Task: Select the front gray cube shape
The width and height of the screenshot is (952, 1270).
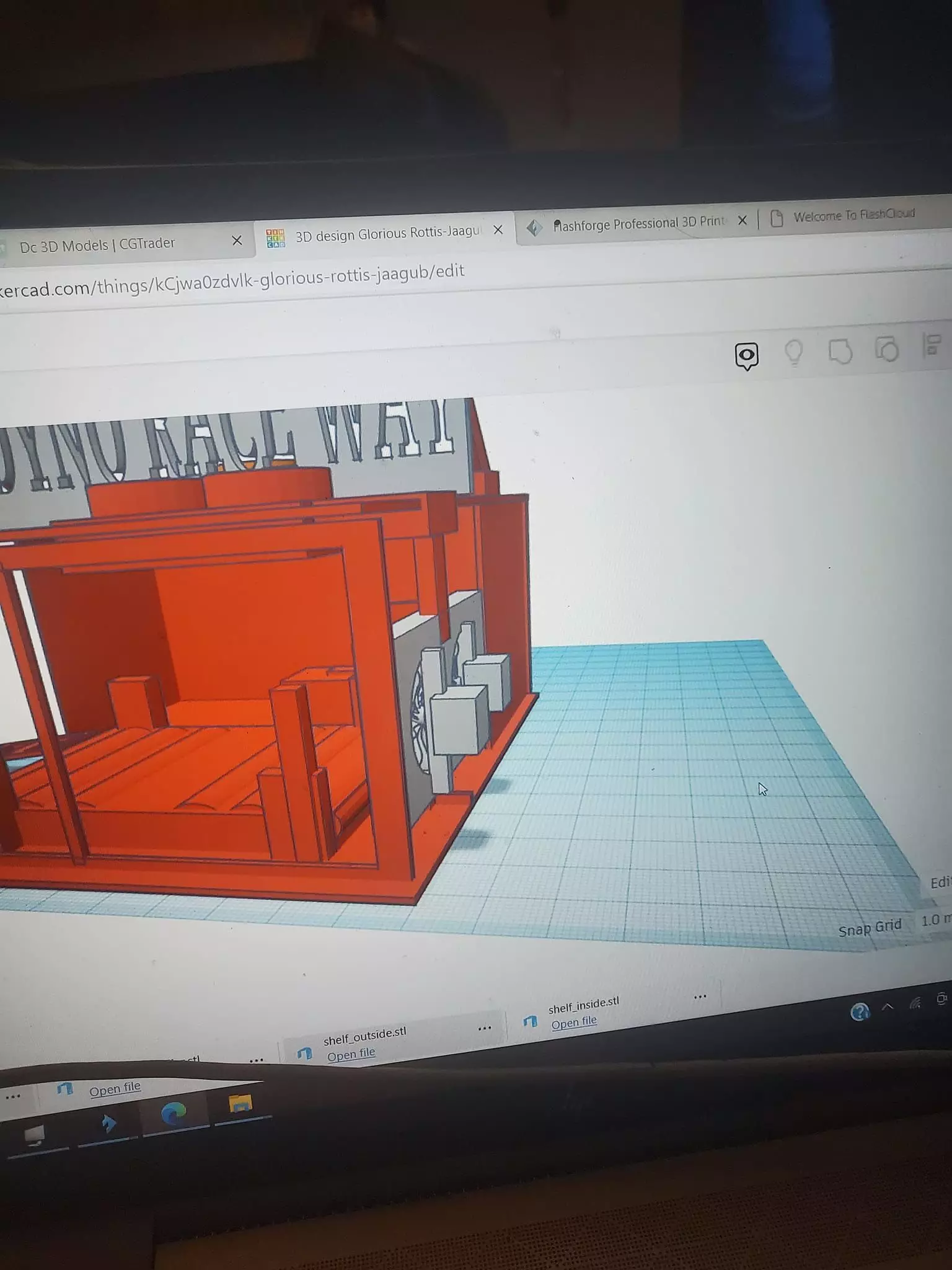Action: click(459, 721)
